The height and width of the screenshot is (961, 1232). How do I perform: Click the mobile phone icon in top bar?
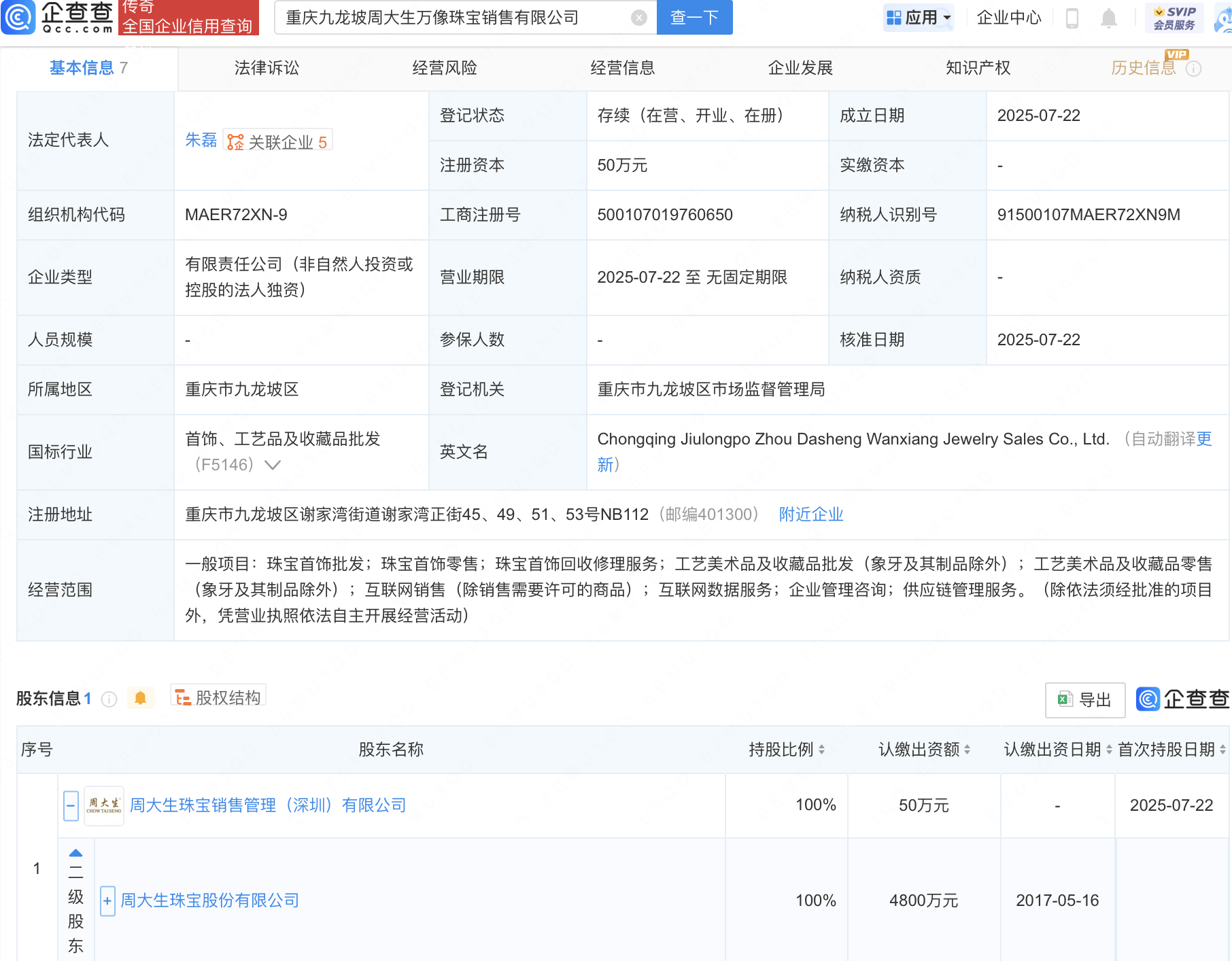click(x=1073, y=18)
